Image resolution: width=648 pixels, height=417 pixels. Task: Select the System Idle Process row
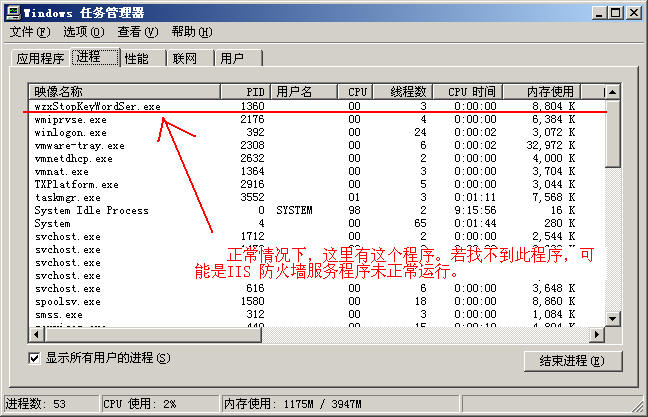point(317,210)
